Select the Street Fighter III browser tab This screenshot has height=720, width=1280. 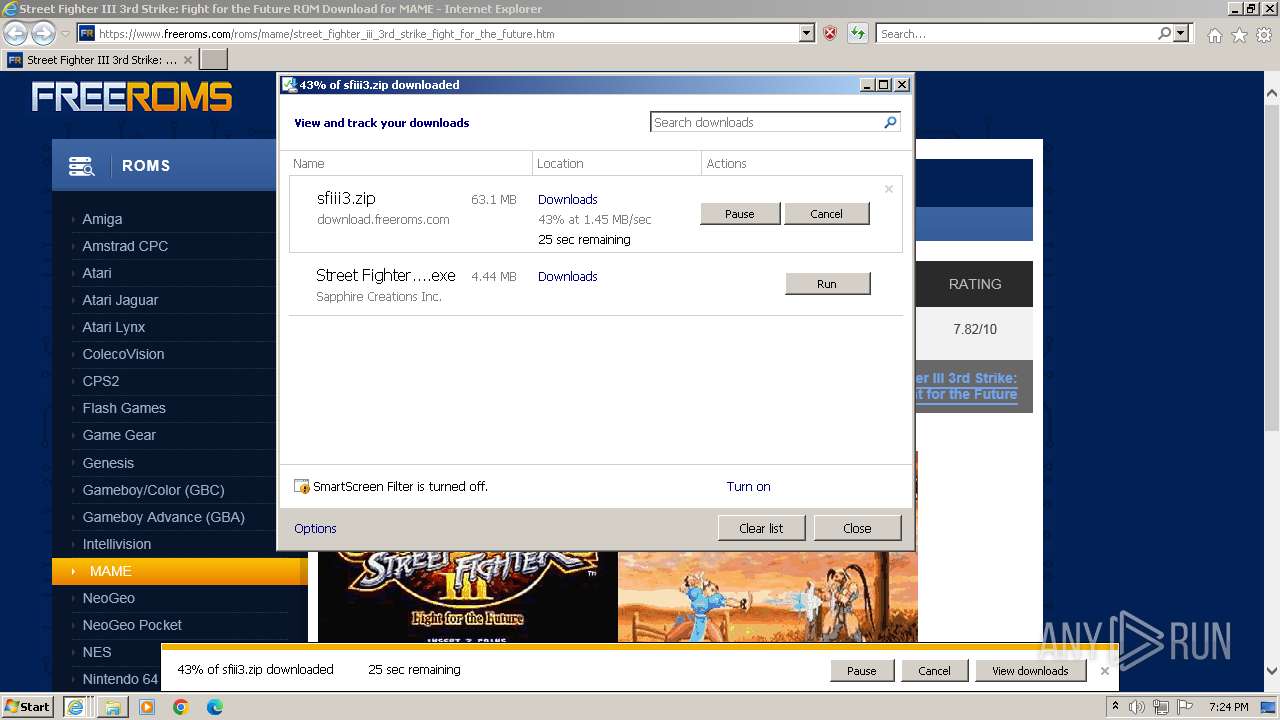100,60
